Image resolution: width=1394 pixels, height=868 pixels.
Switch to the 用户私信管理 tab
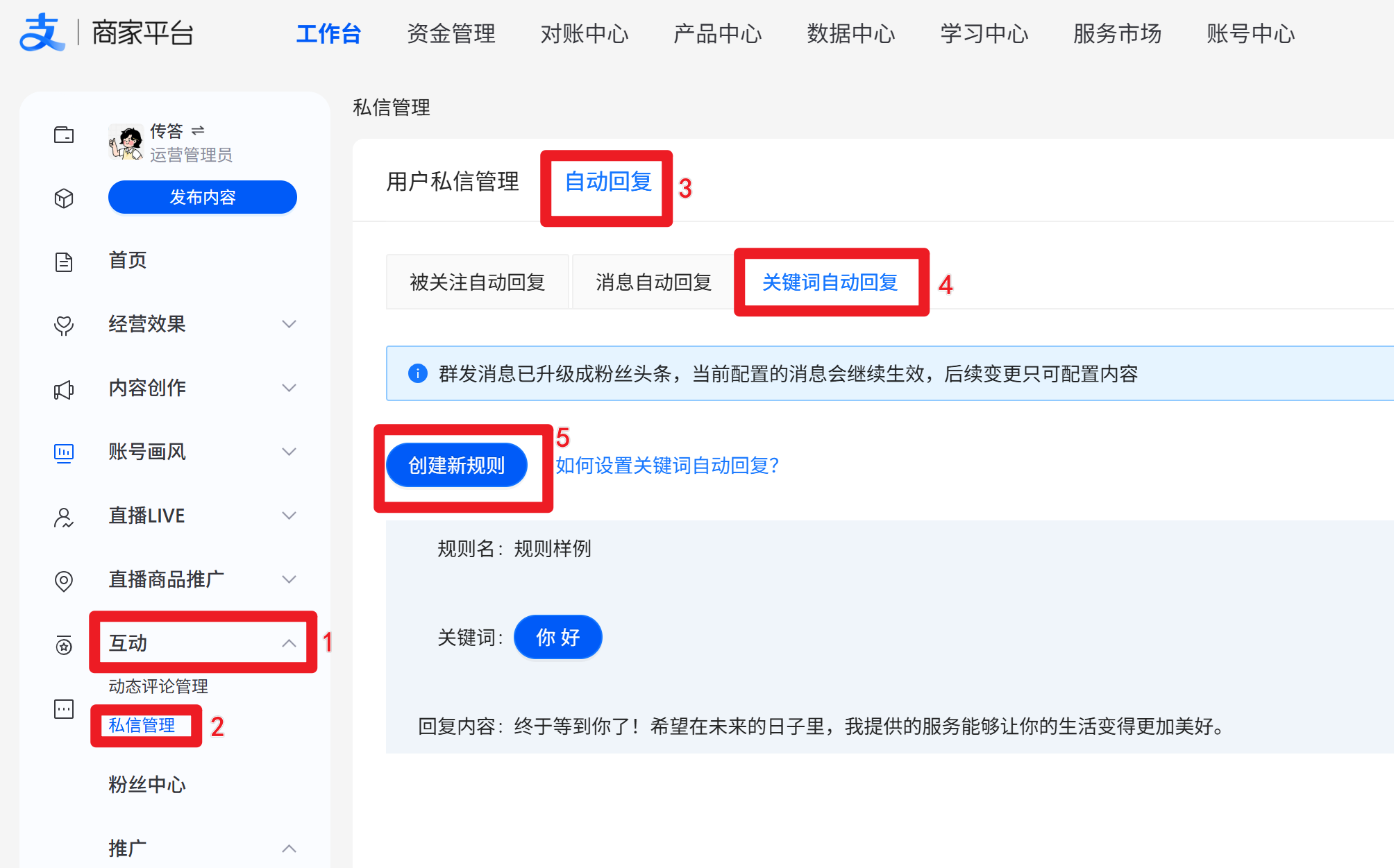(x=453, y=182)
